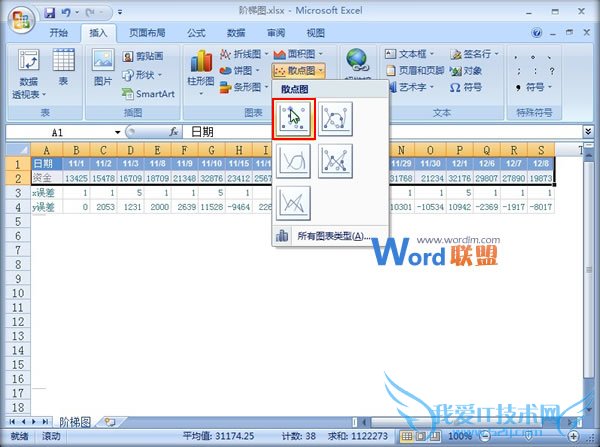Switch to the Formulas (公式) tab
The image size is (600, 447).
pyautogui.click(x=196, y=33)
